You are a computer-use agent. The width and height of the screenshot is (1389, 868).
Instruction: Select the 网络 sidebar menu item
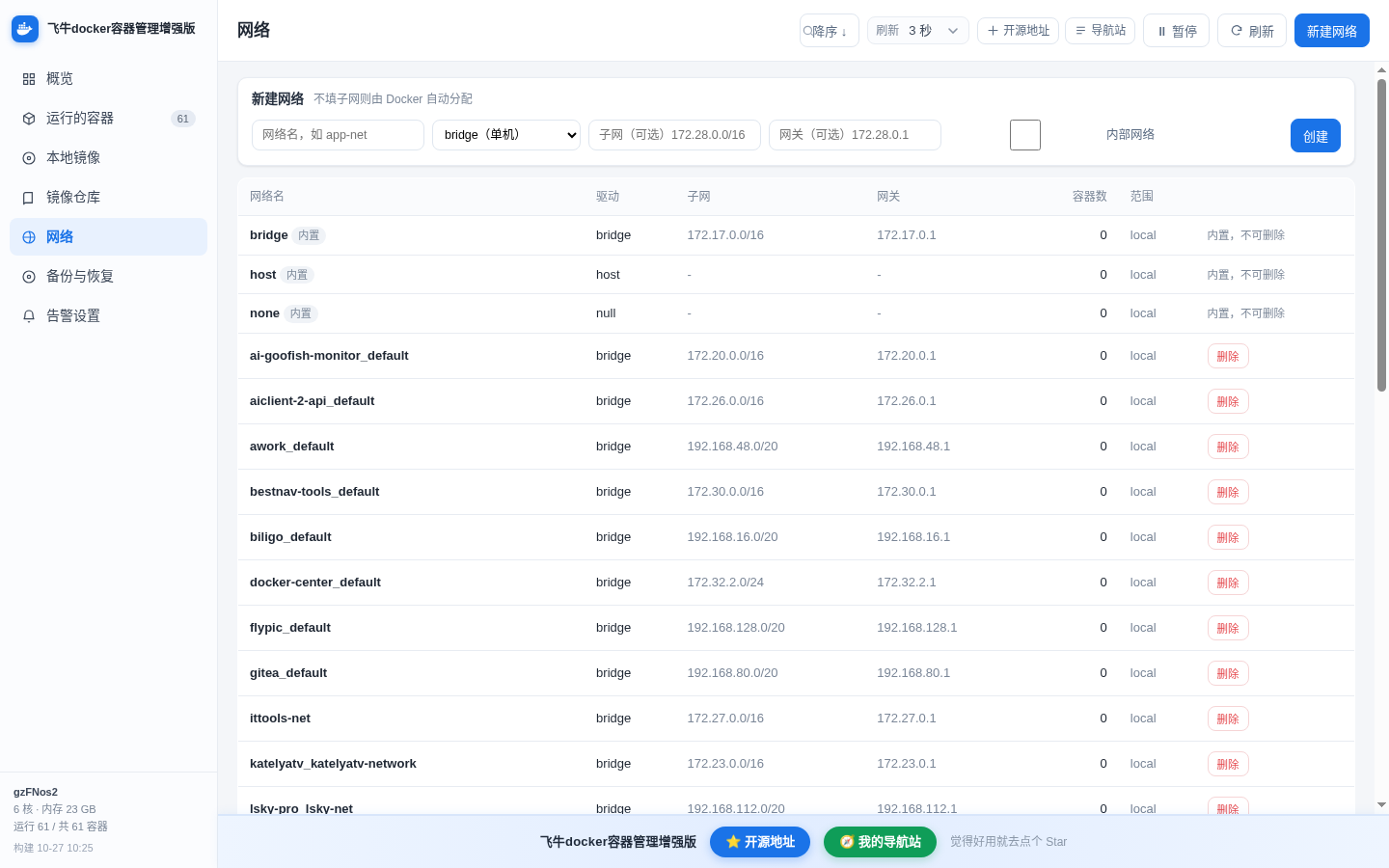108,237
